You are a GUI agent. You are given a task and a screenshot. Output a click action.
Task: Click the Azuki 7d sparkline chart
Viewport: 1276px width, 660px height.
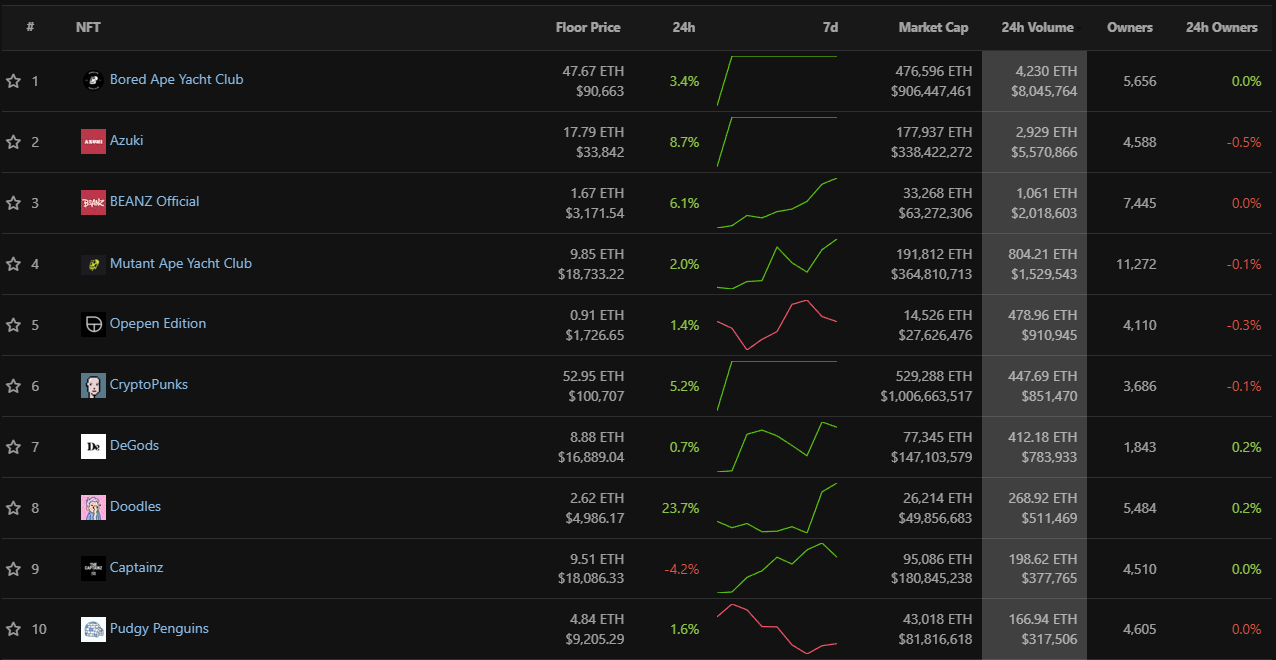coord(777,141)
